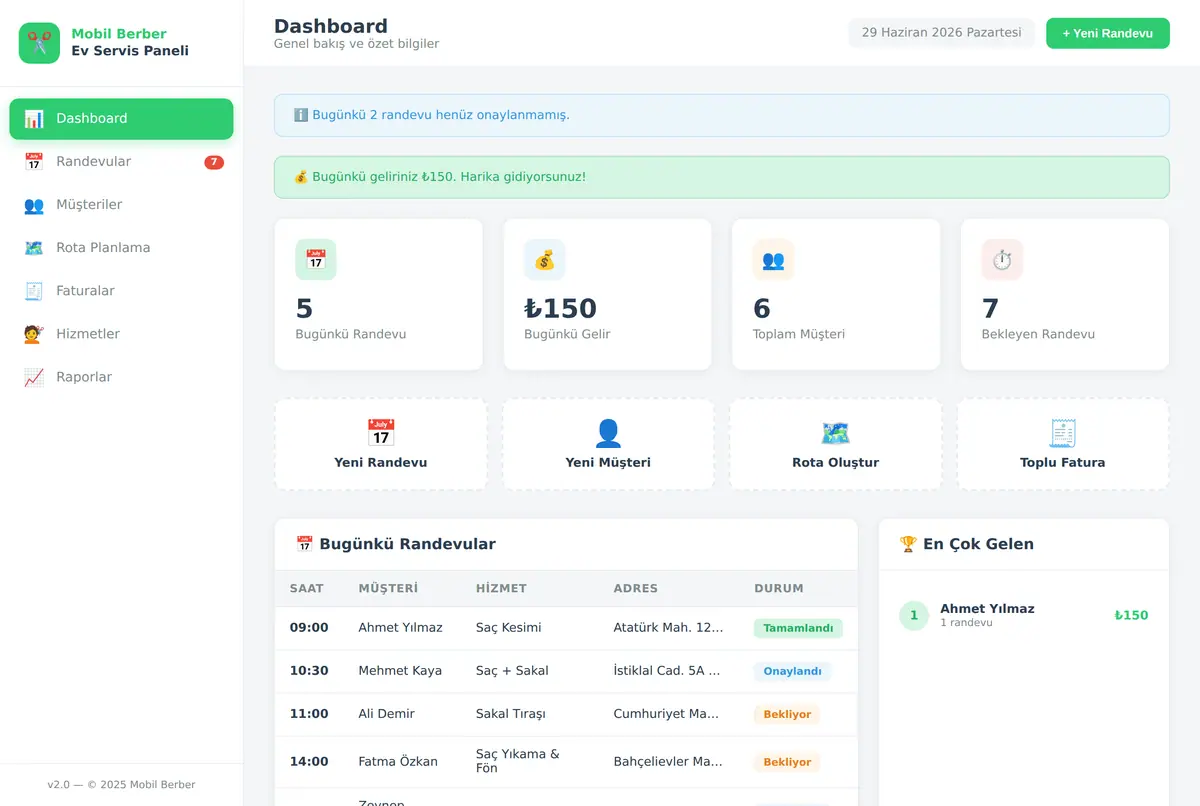This screenshot has width=1200, height=806.
Task: Click the people icon on Toplam Müşteri card
Action: coord(773,260)
